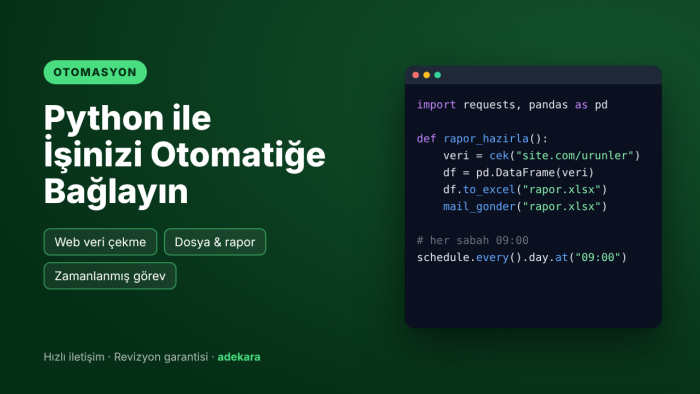Click the "df = pd.DataFrame(veri)" line
Image resolution: width=700 pixels, height=394 pixels.
518,173
